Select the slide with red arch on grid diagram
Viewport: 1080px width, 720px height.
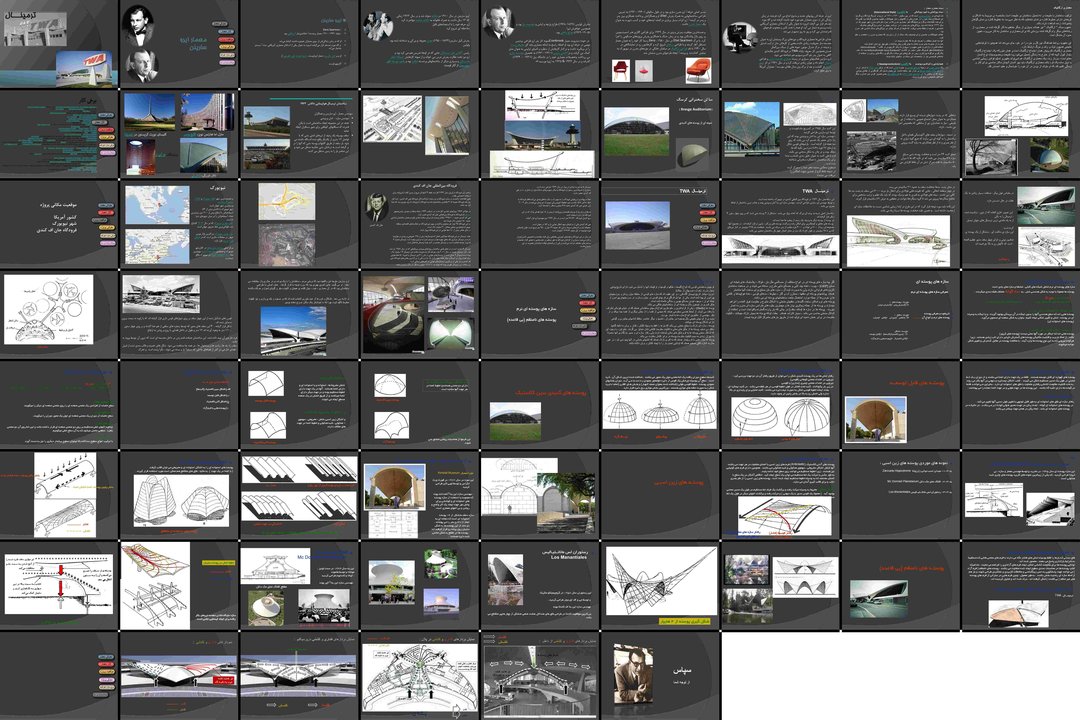(780, 495)
